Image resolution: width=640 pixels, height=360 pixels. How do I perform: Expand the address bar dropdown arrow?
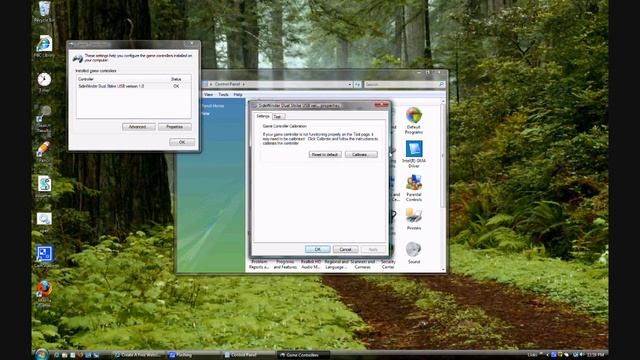click(x=350, y=84)
